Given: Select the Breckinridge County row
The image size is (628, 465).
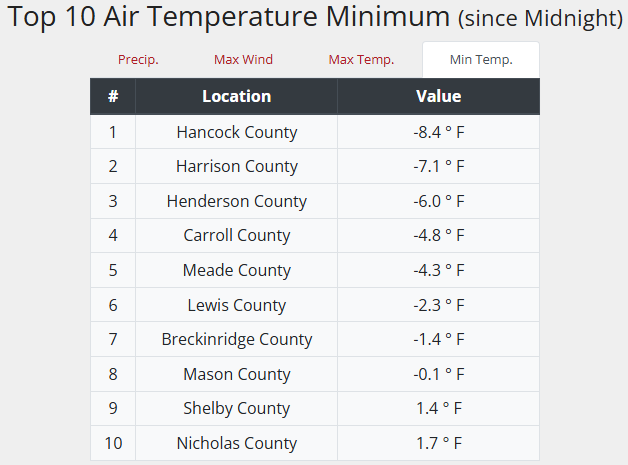Looking at the screenshot, I should click(237, 340).
